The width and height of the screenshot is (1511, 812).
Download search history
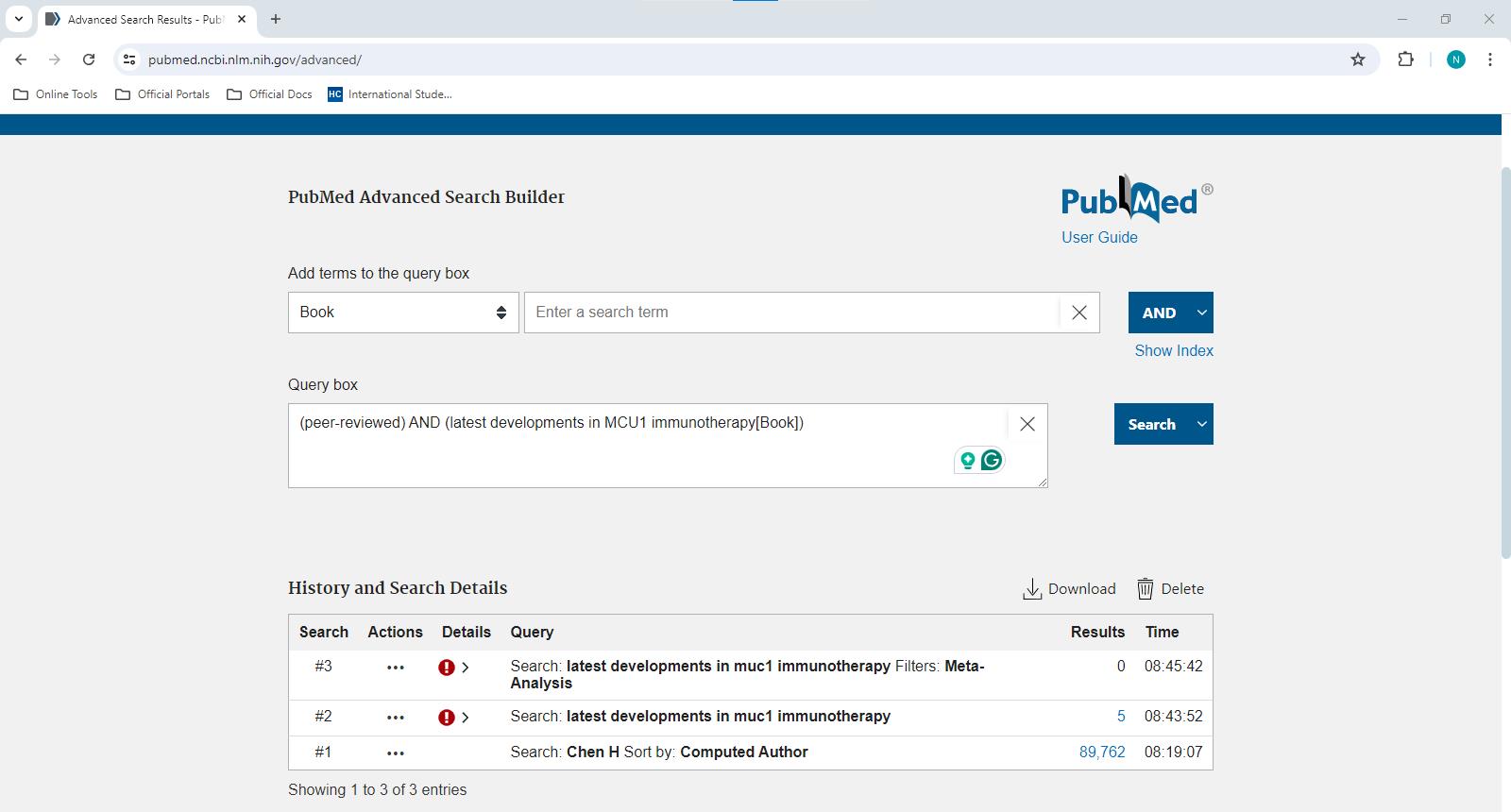pyautogui.click(x=1069, y=589)
